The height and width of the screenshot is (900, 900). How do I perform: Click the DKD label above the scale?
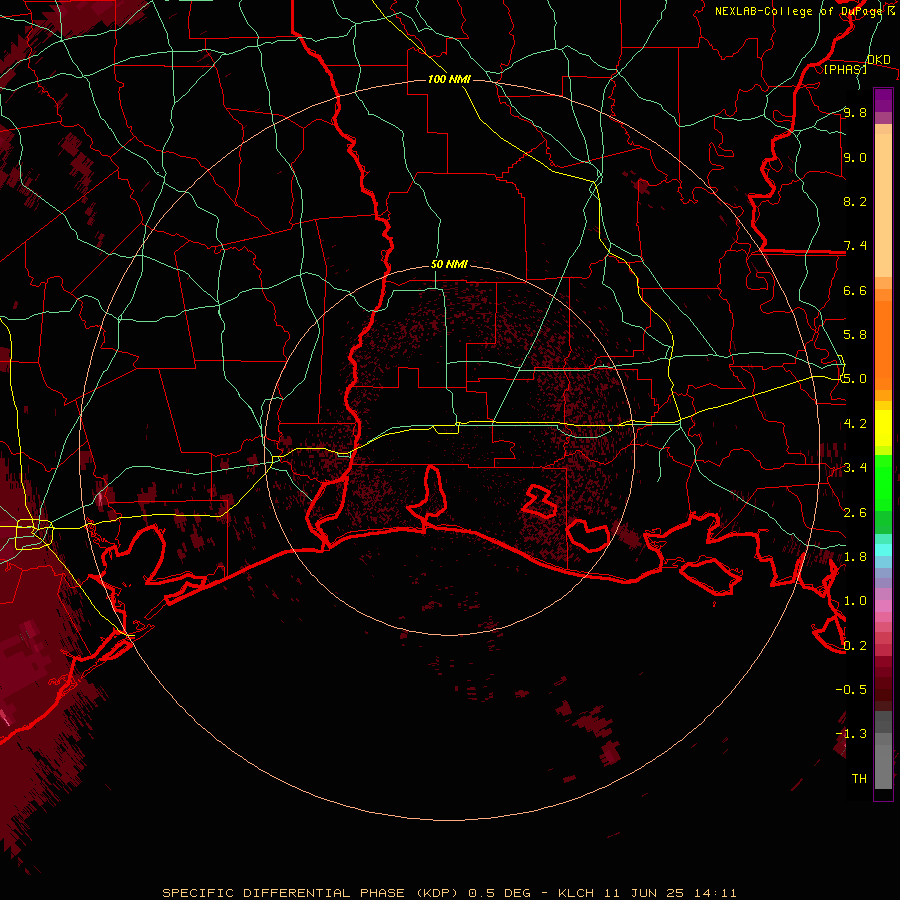tap(878, 59)
